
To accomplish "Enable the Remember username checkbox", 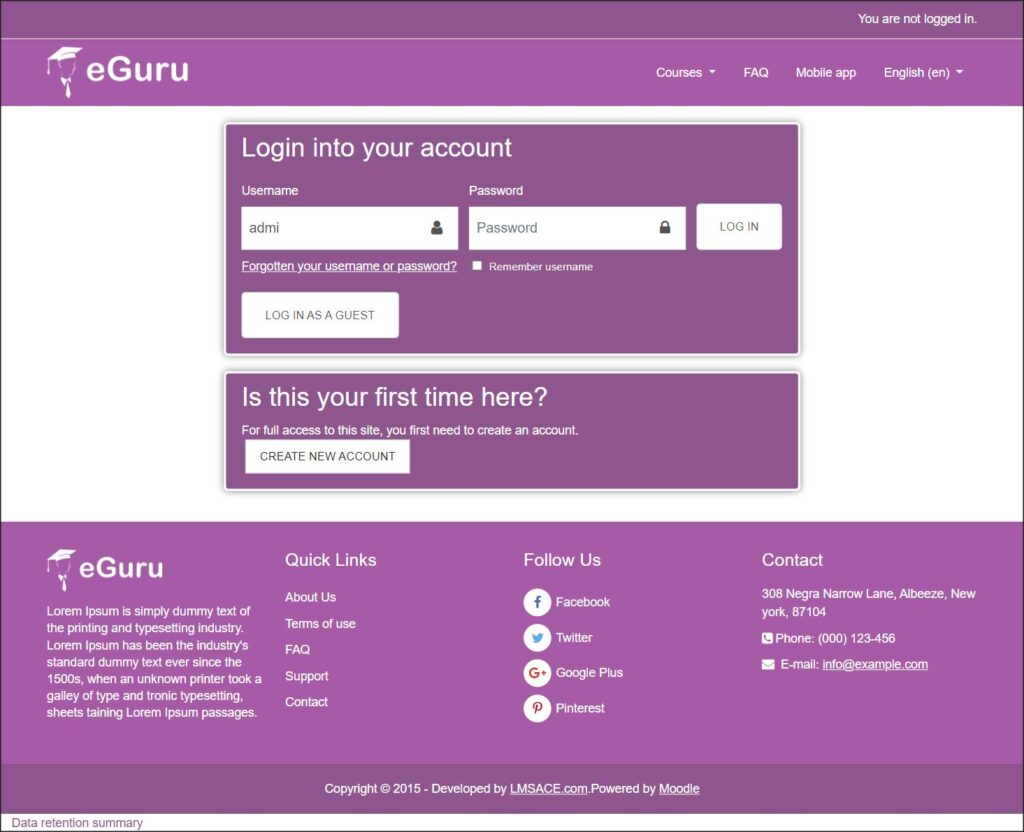I will pos(478,266).
